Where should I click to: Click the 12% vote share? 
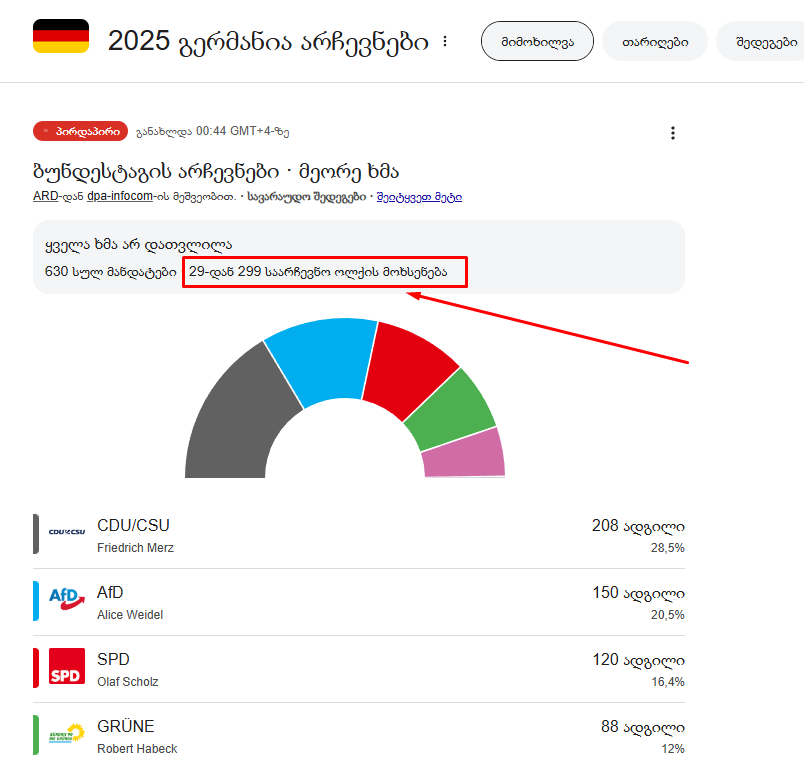tap(673, 749)
